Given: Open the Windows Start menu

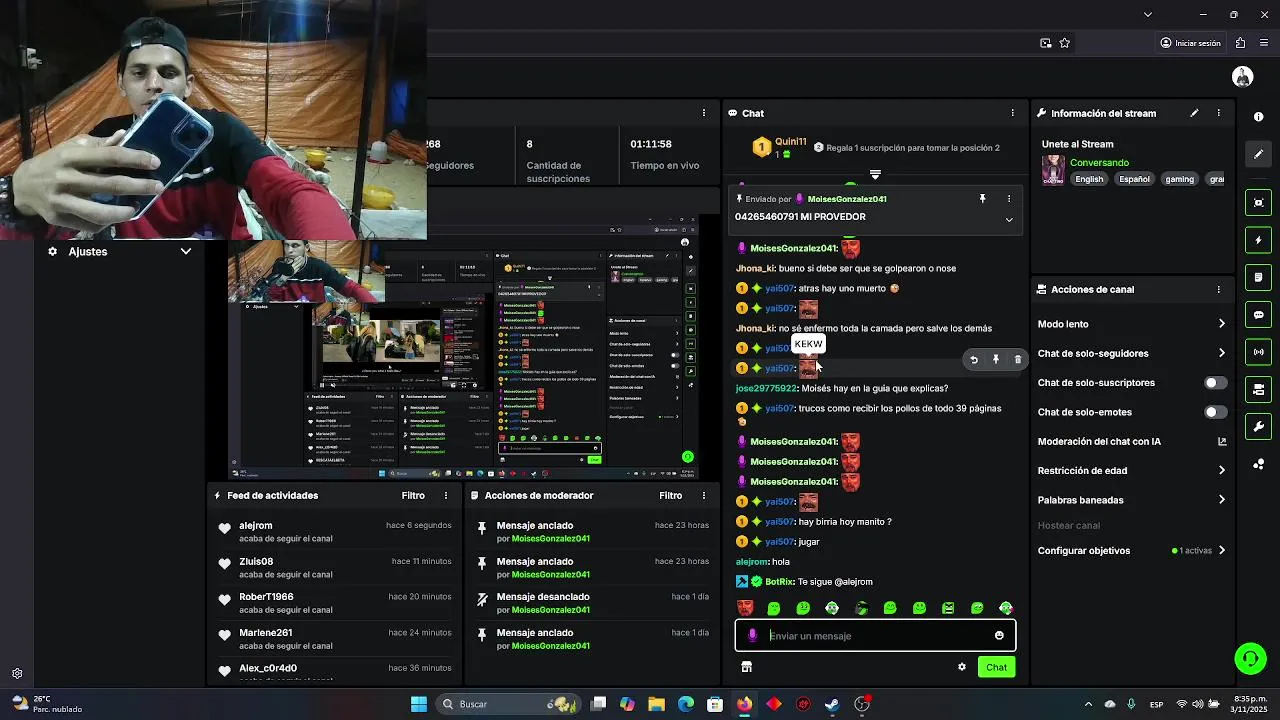Looking at the screenshot, I should pos(419,704).
